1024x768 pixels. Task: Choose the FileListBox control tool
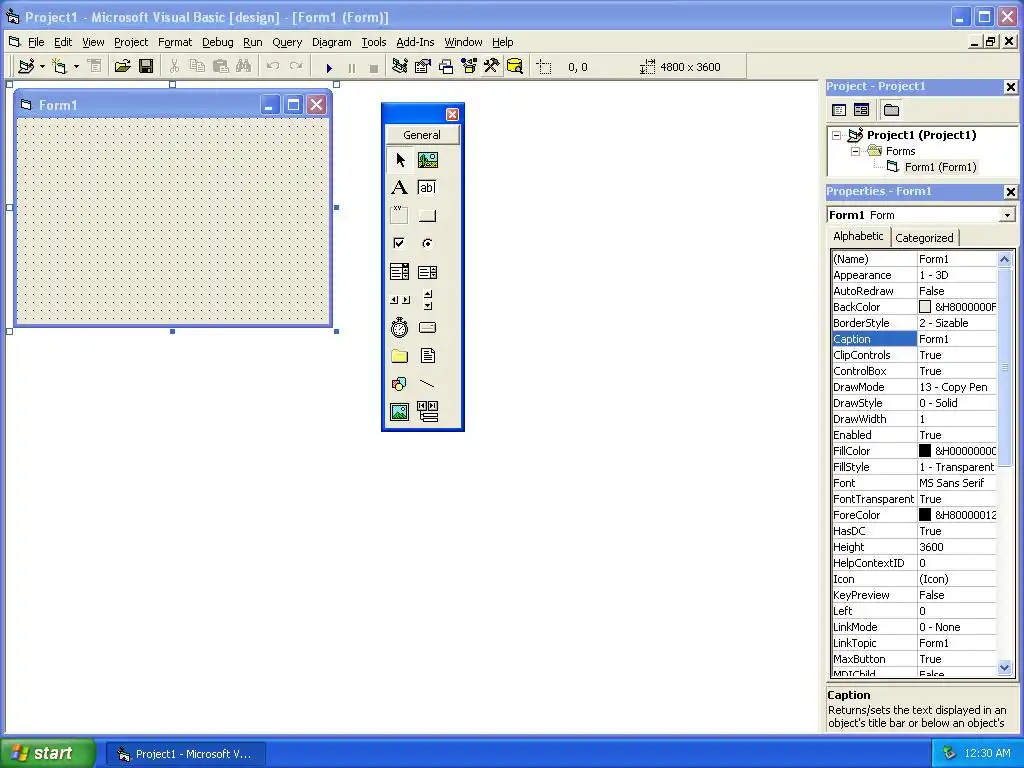coord(428,356)
